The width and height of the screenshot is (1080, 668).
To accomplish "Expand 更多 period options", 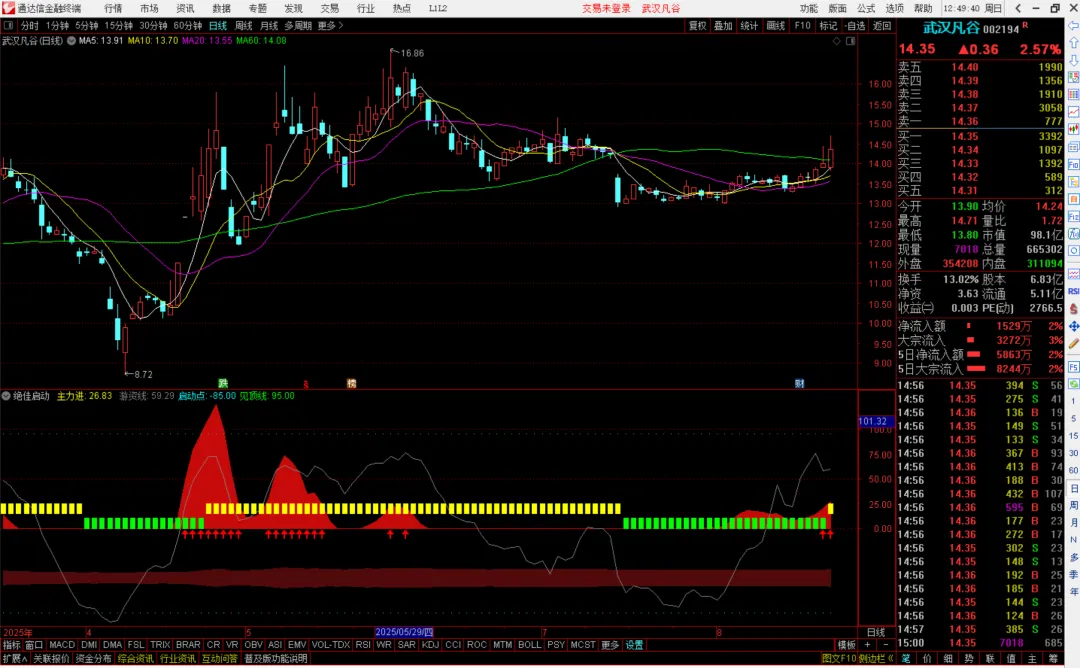I will [x=330, y=25].
